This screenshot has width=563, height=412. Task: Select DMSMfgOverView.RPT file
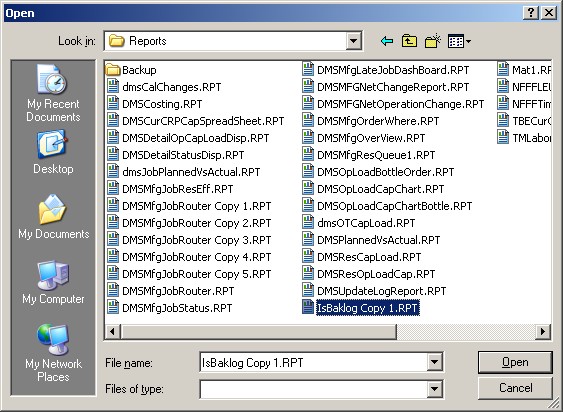363,138
